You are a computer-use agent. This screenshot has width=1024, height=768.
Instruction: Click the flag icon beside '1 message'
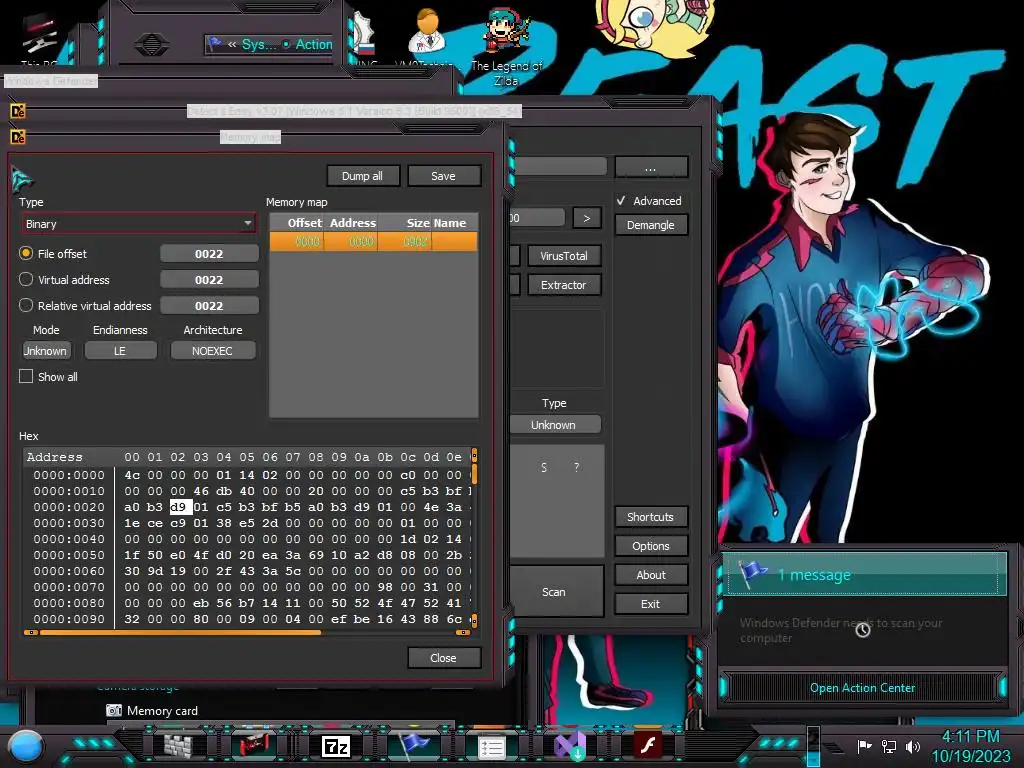click(753, 573)
